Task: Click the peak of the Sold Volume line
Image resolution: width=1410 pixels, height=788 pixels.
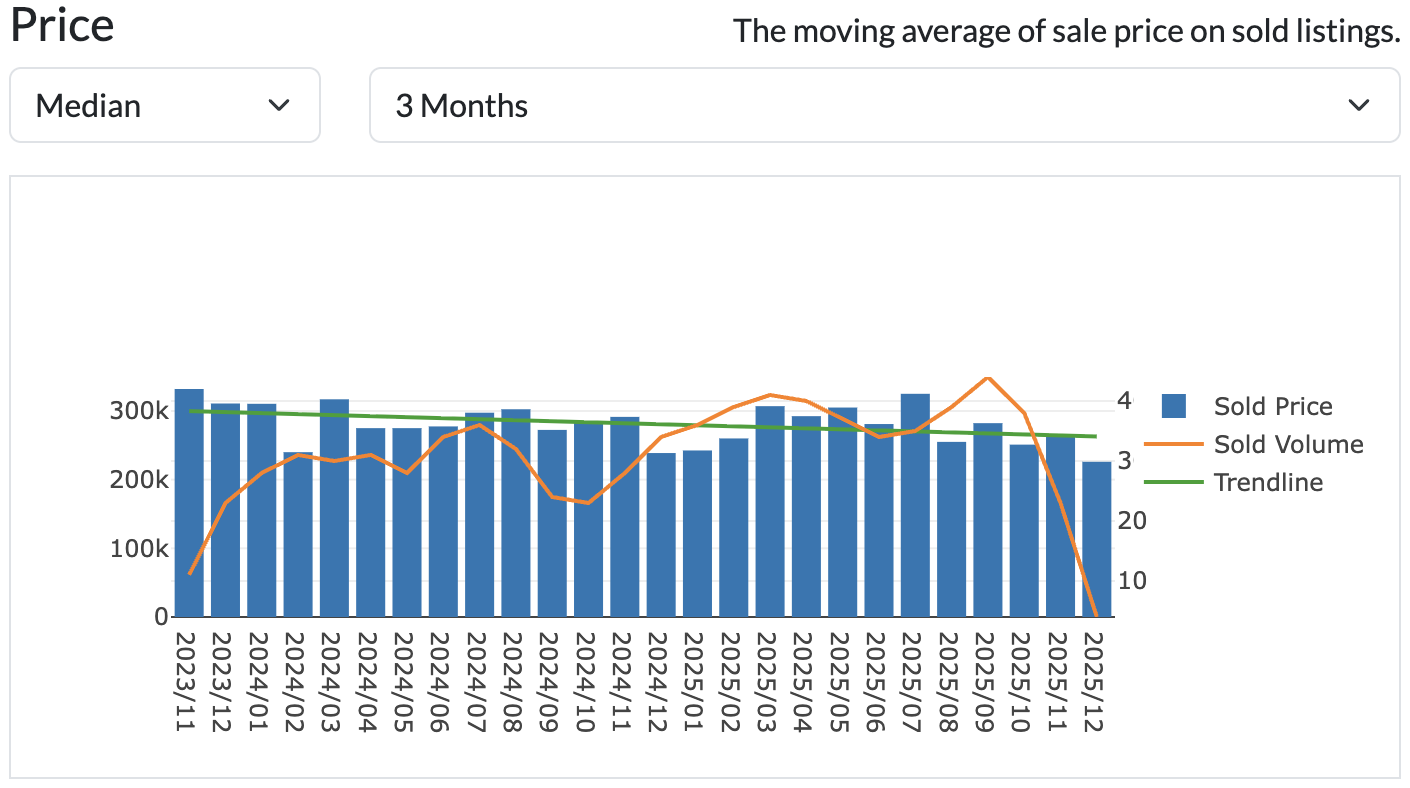Action: (985, 378)
